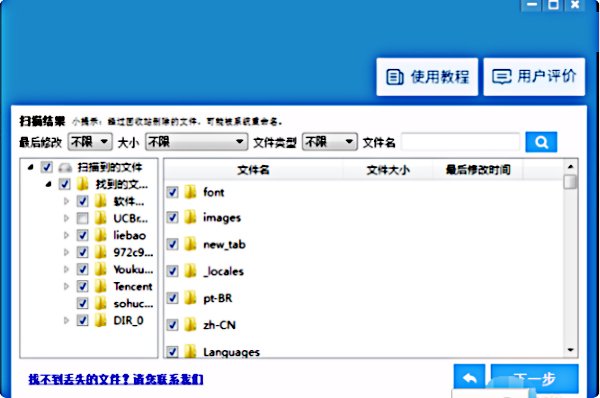Viewport: 600px width, 398px height.
Task: Click the drive icon beside 扫描到的文件
Action: (65, 168)
